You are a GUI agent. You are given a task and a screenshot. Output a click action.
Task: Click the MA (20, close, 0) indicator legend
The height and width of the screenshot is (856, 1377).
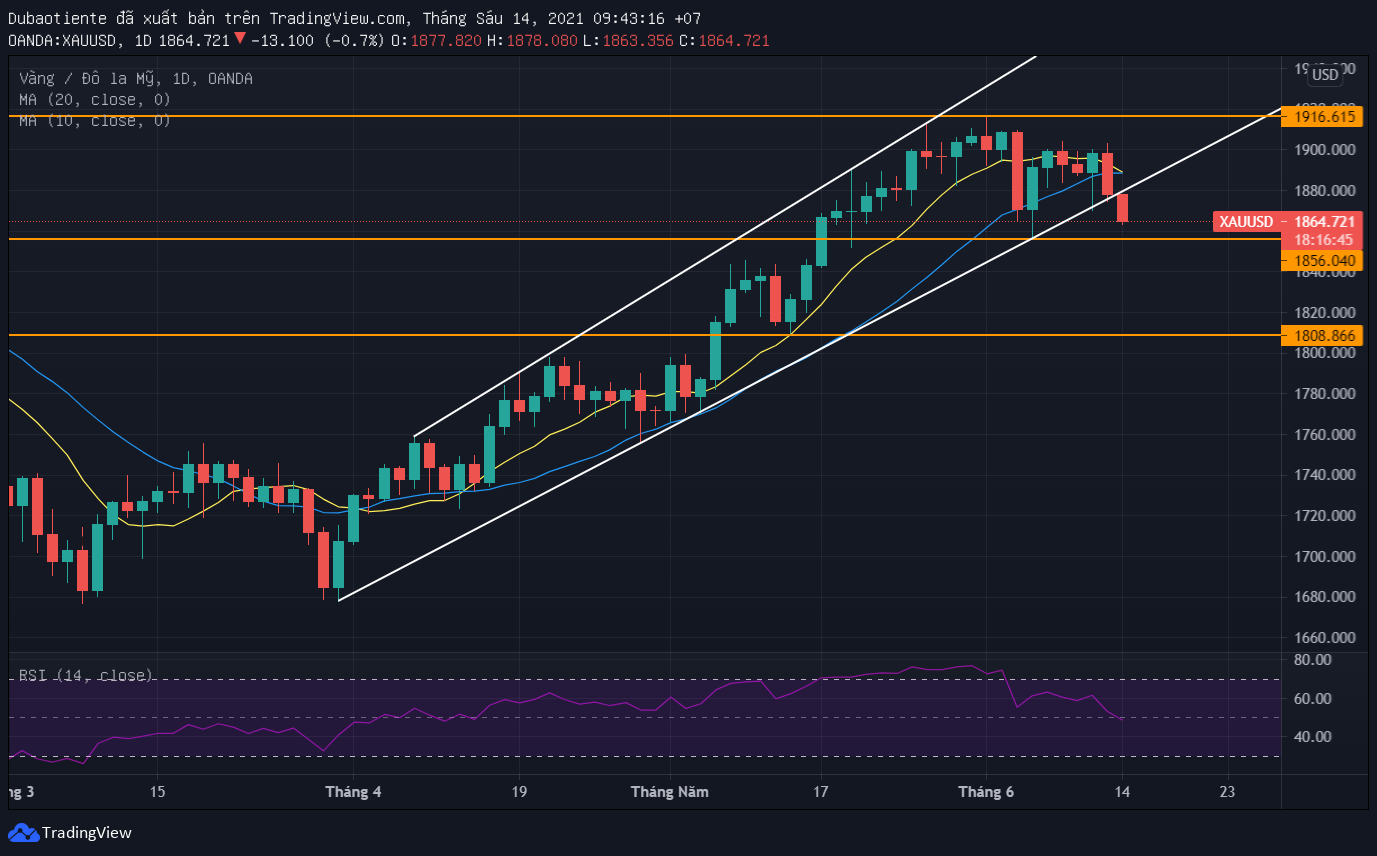[x=95, y=100]
